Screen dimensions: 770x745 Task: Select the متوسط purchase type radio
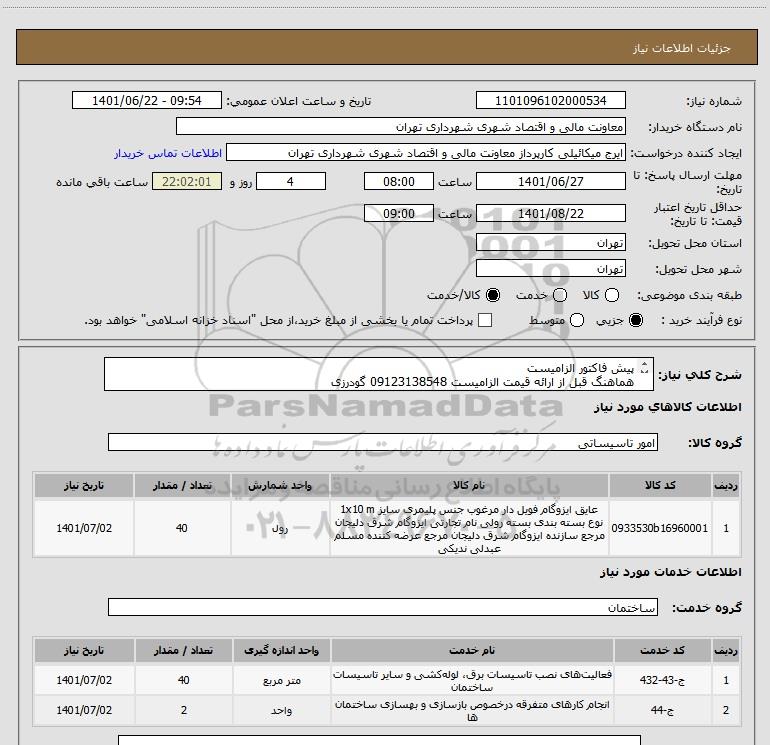click(577, 320)
